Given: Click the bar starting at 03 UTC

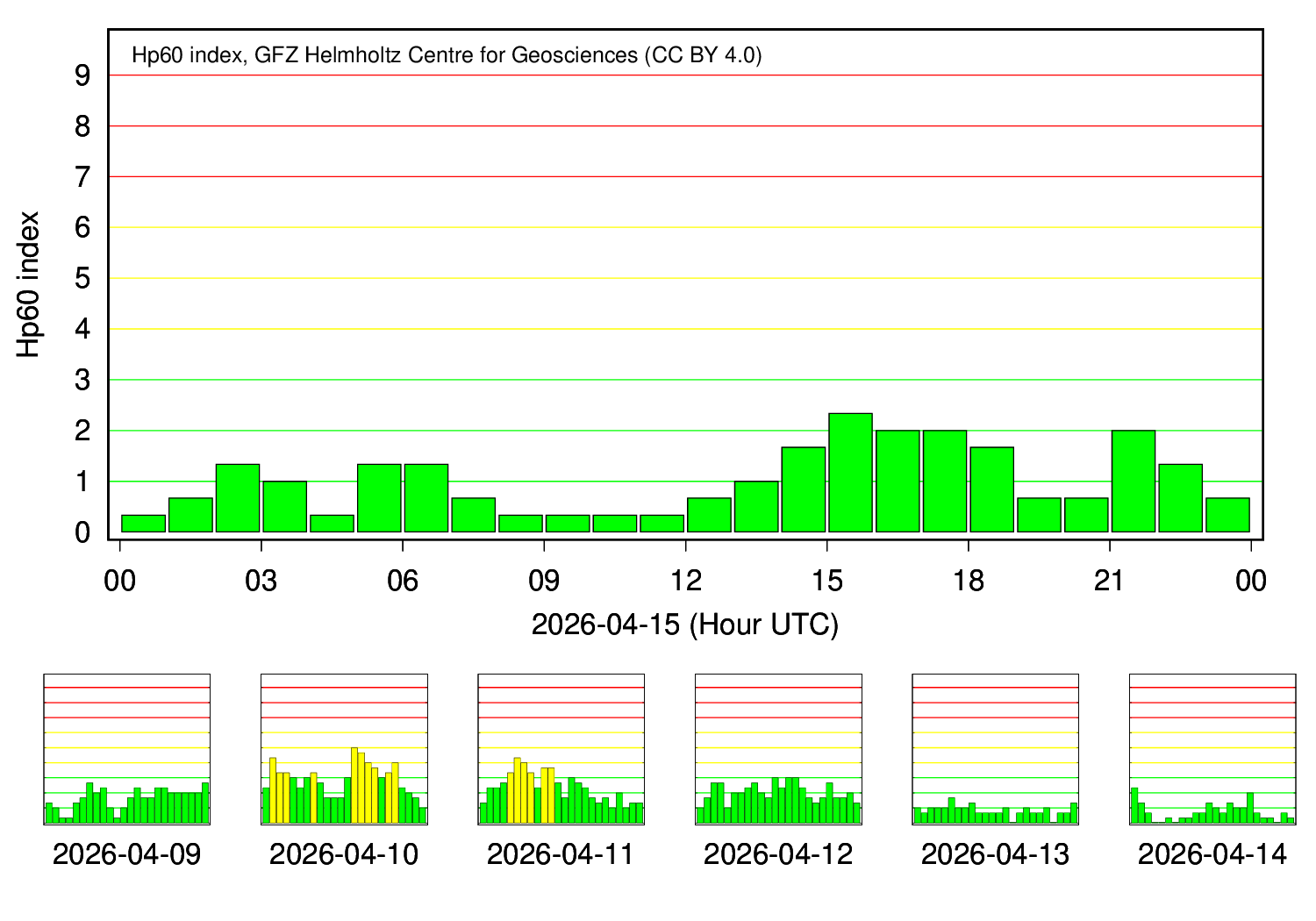Looking at the screenshot, I should pyautogui.click(x=284, y=507).
